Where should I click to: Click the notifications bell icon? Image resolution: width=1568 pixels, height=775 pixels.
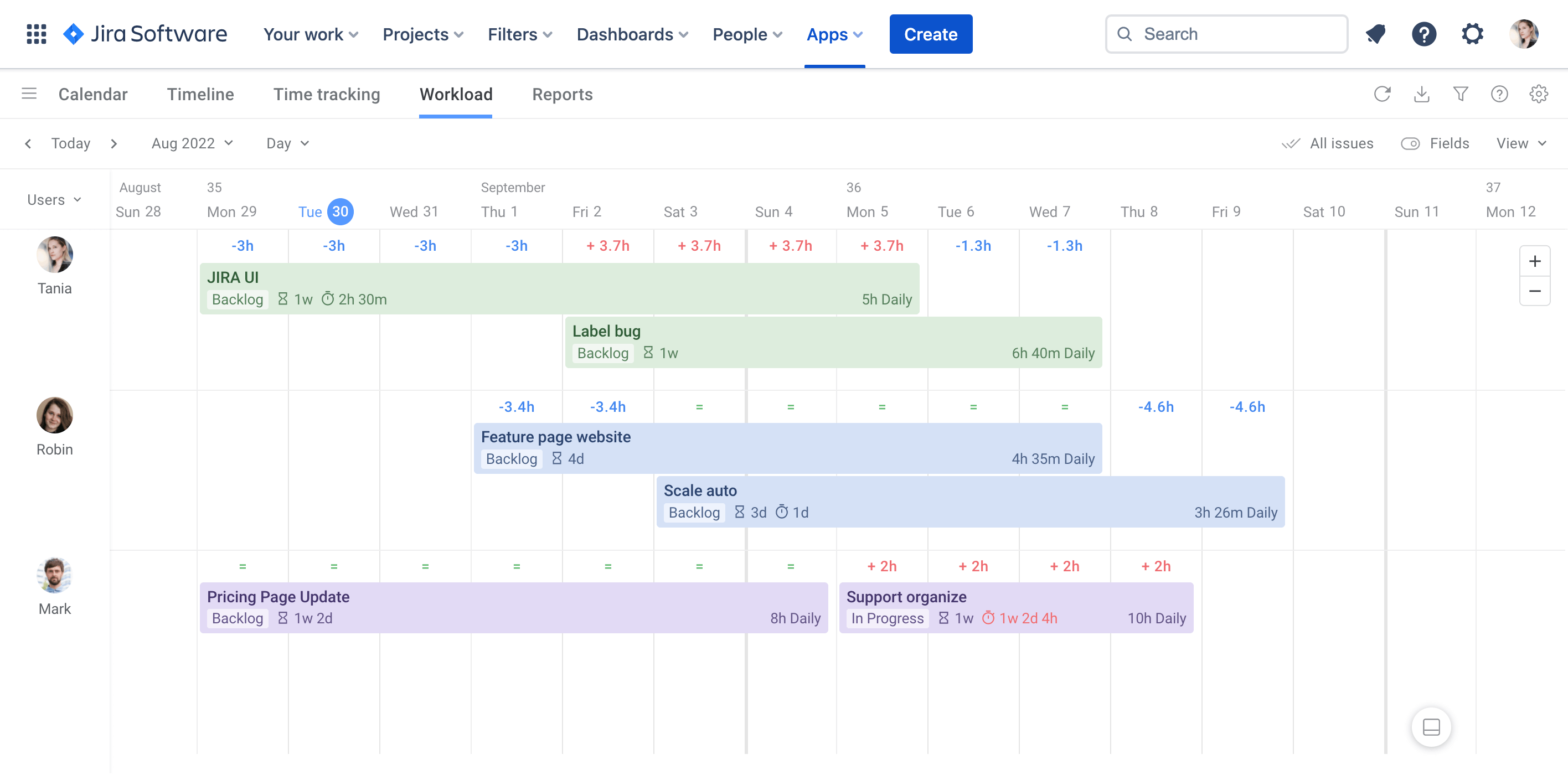1375,34
